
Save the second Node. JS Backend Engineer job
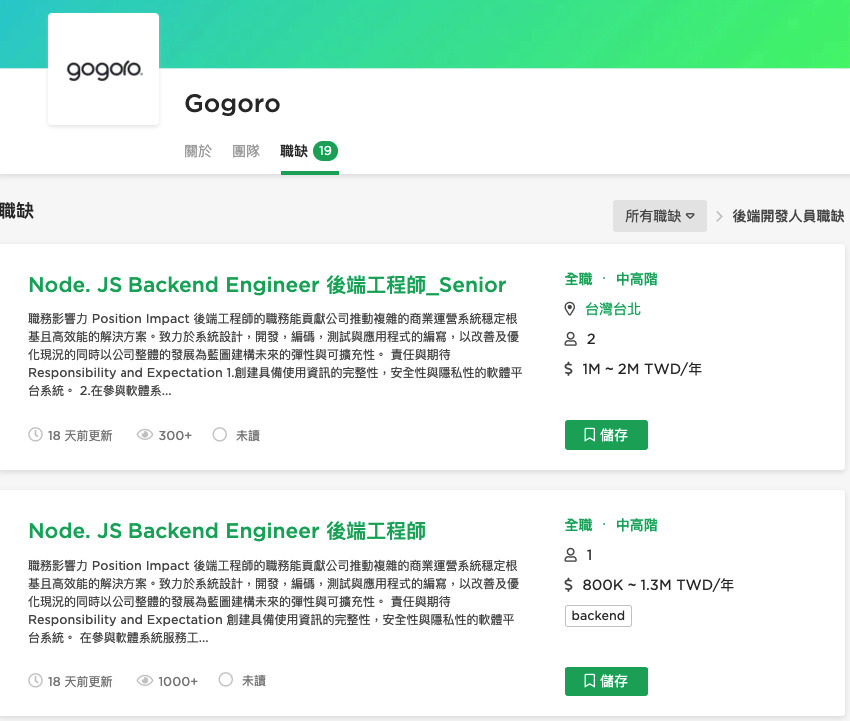point(606,681)
